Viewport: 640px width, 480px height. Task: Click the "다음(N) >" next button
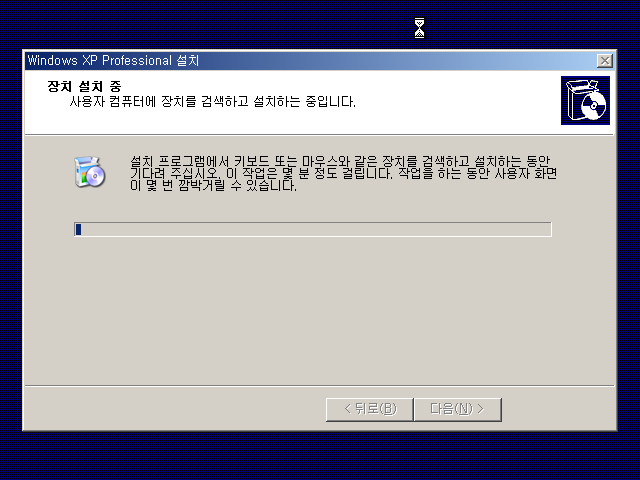pyautogui.click(x=458, y=409)
